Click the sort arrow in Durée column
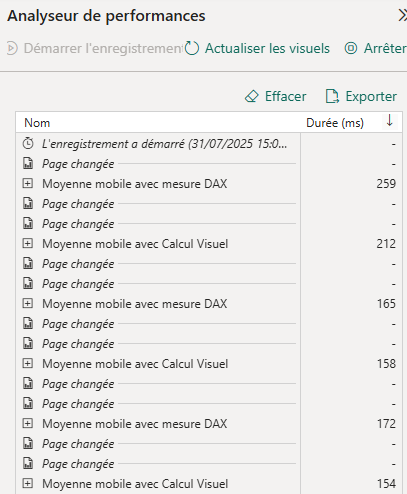Viewport: 407px width, 494px height. point(389,120)
